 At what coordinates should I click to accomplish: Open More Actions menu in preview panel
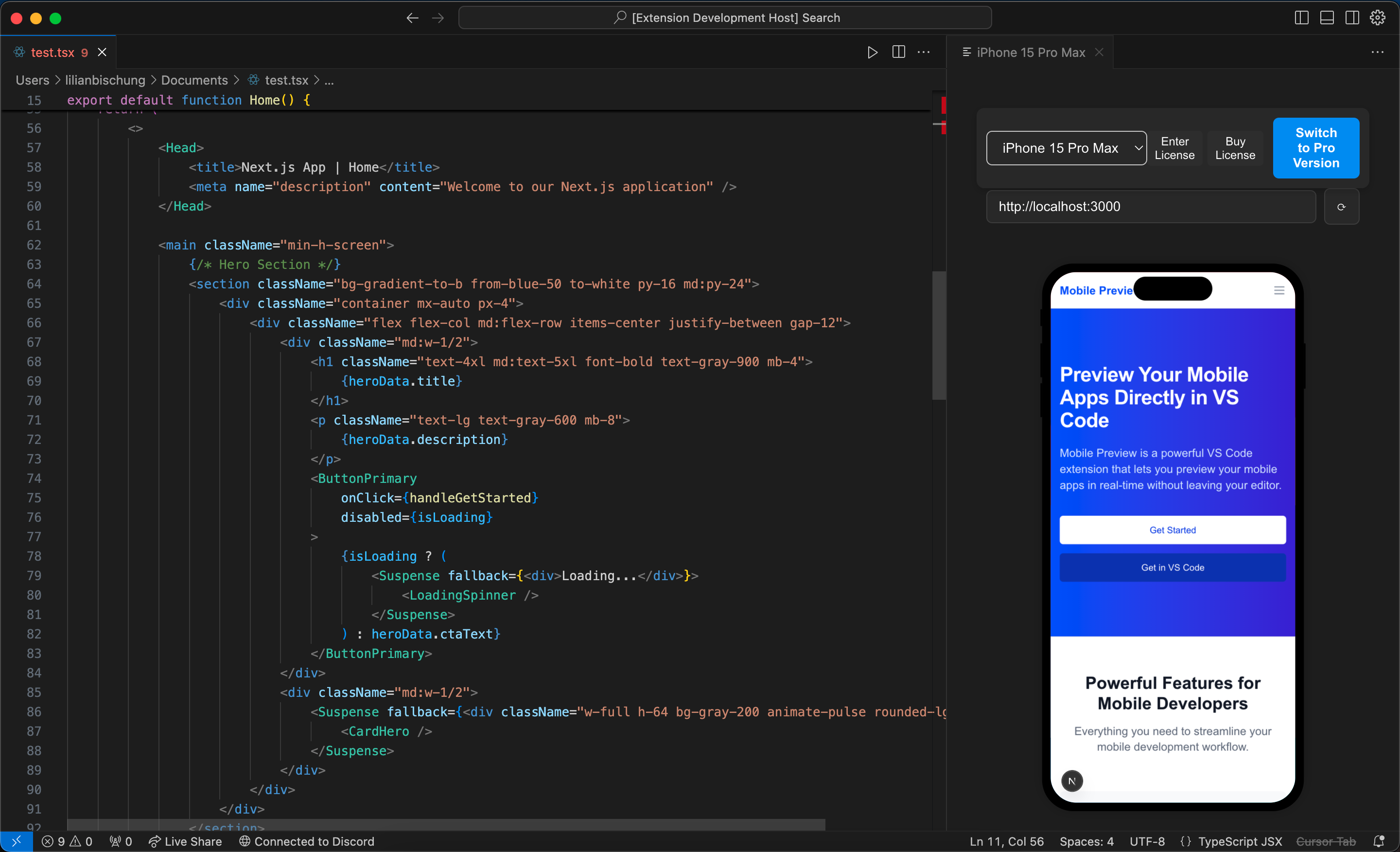click(x=1378, y=53)
